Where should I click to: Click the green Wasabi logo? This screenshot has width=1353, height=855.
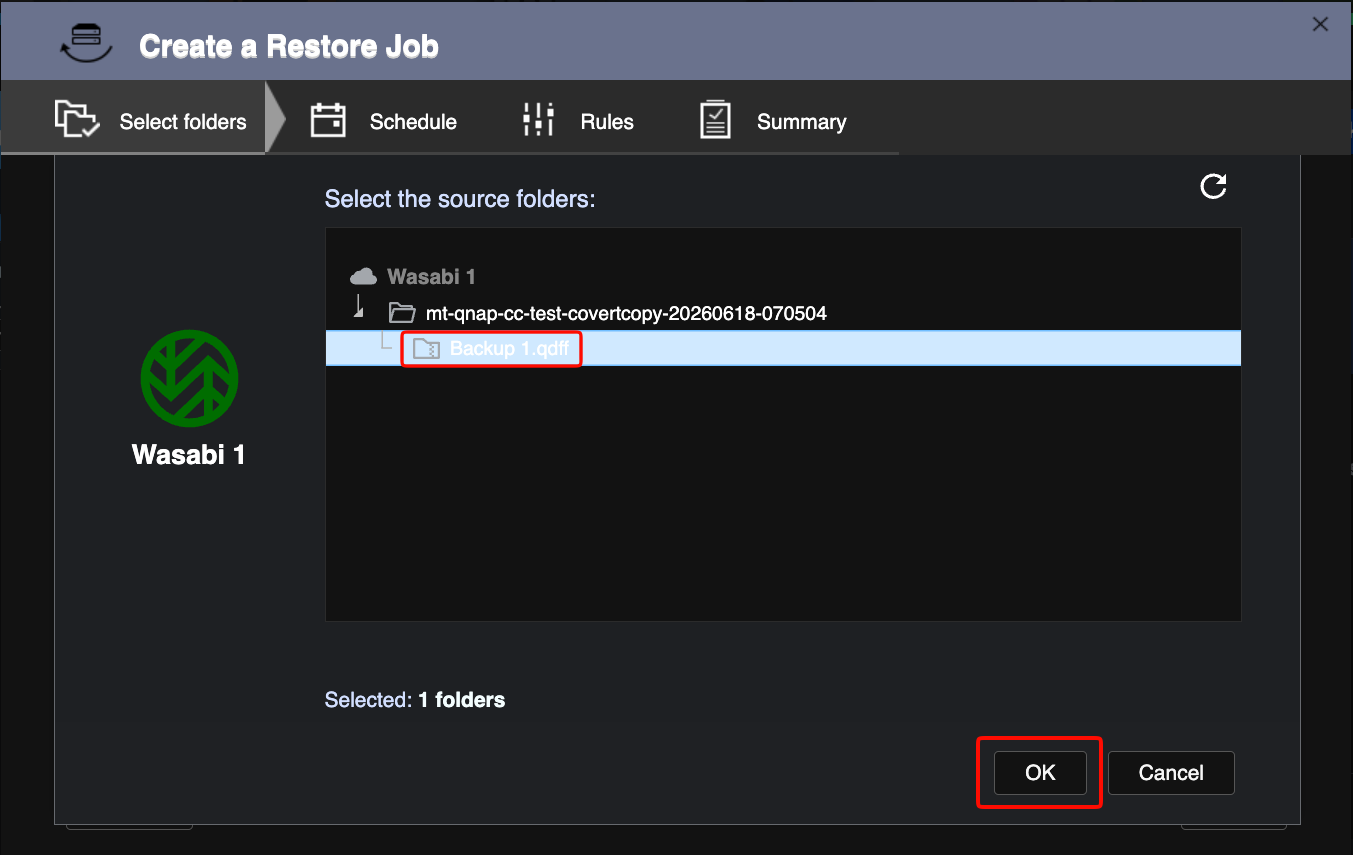point(189,378)
